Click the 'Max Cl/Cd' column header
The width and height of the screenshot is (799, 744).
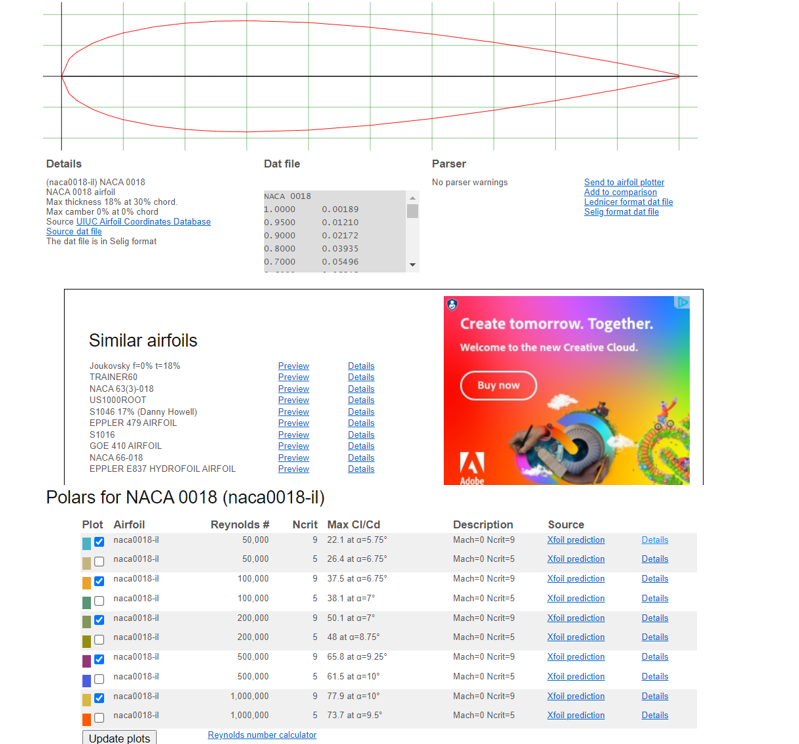[354, 524]
